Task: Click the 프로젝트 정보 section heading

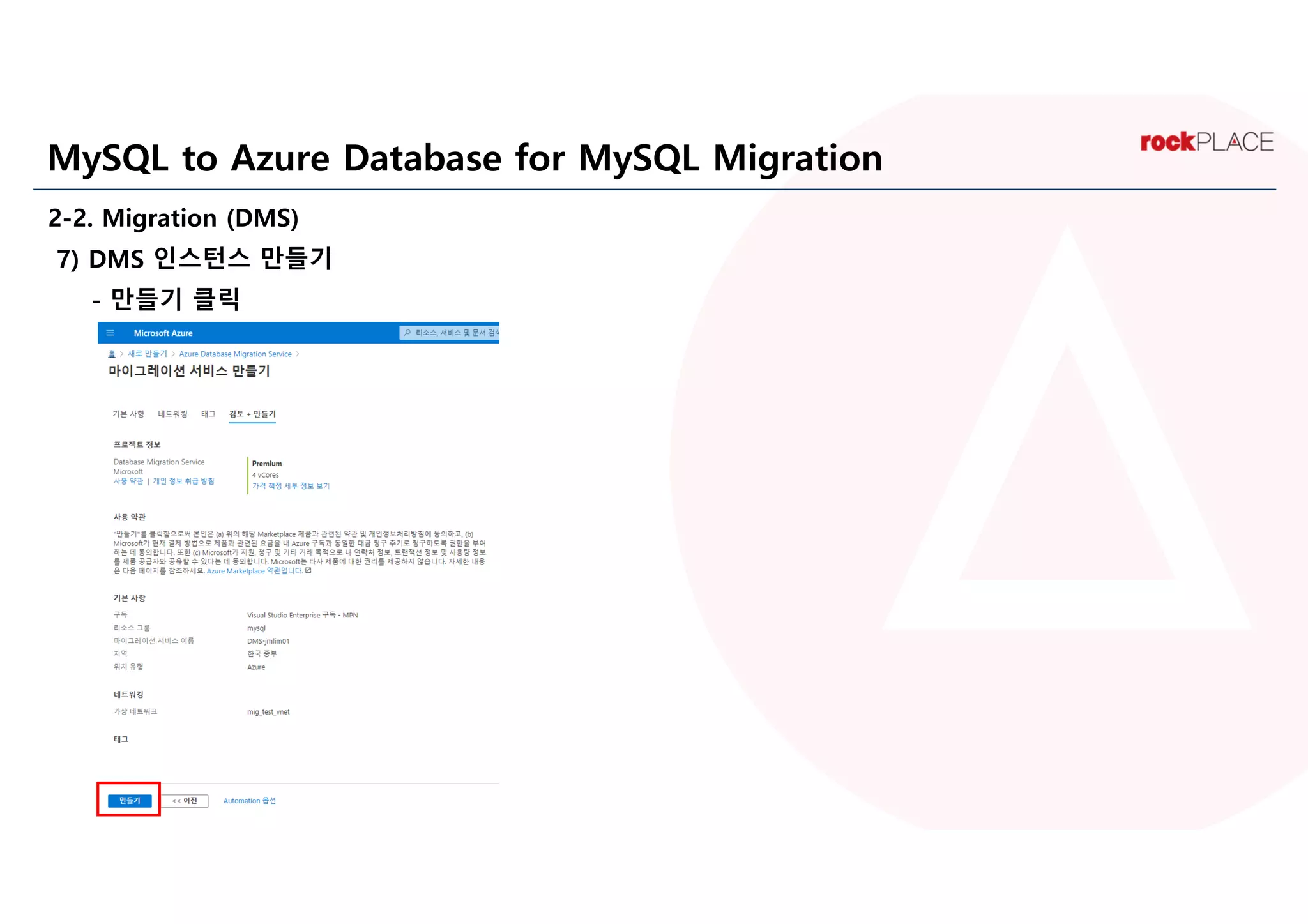Action: 137,444
